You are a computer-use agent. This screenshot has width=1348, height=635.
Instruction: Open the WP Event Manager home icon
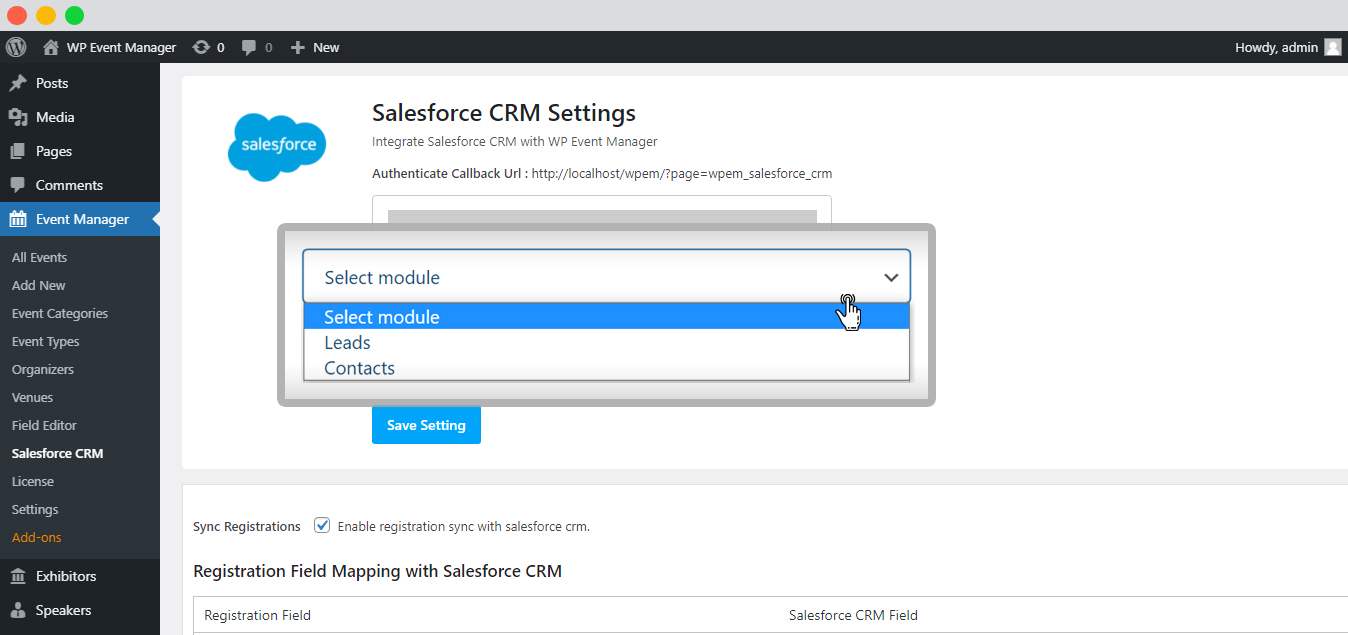(51, 47)
